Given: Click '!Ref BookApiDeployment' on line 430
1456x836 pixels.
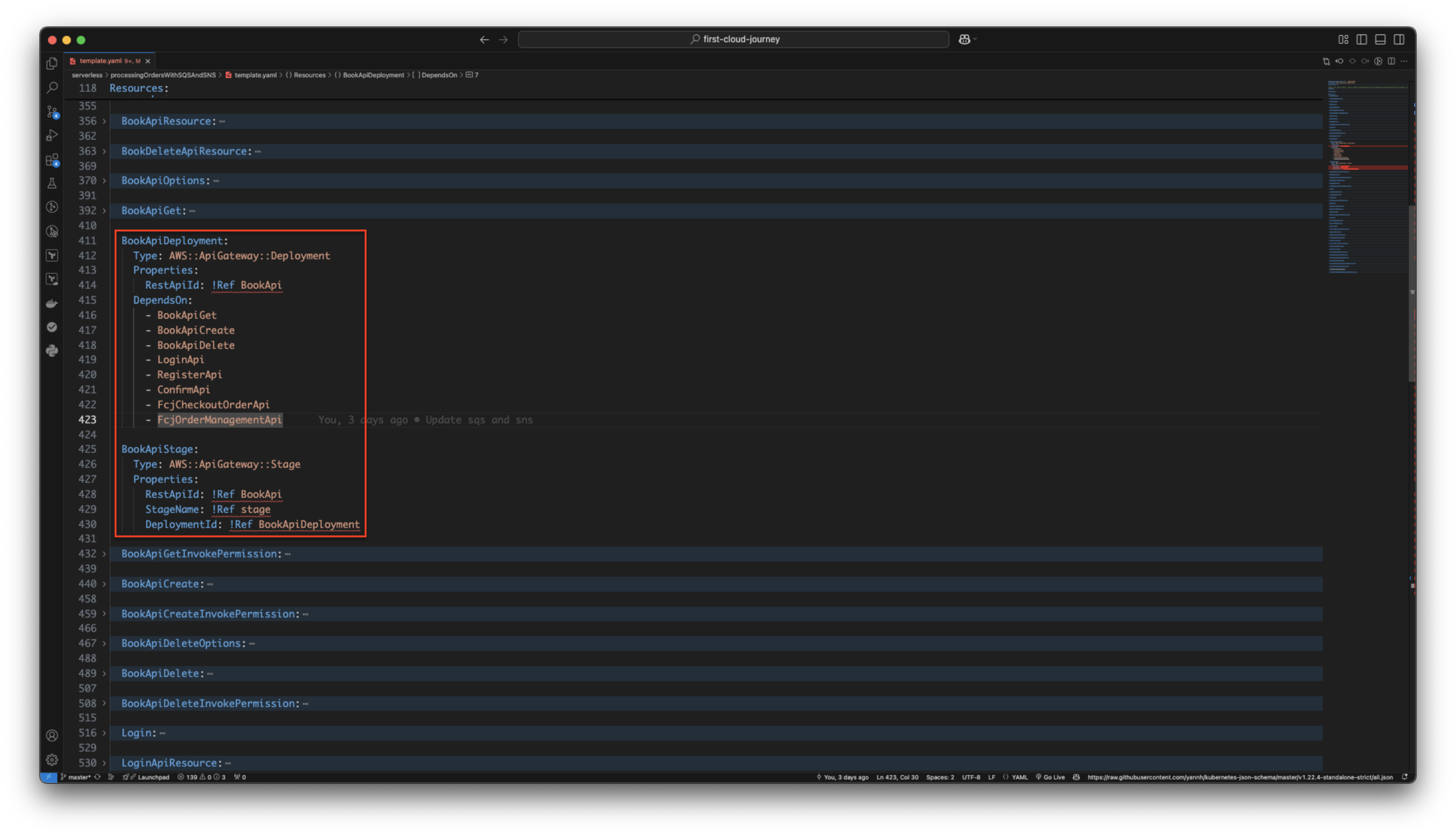Looking at the screenshot, I should click(294, 524).
